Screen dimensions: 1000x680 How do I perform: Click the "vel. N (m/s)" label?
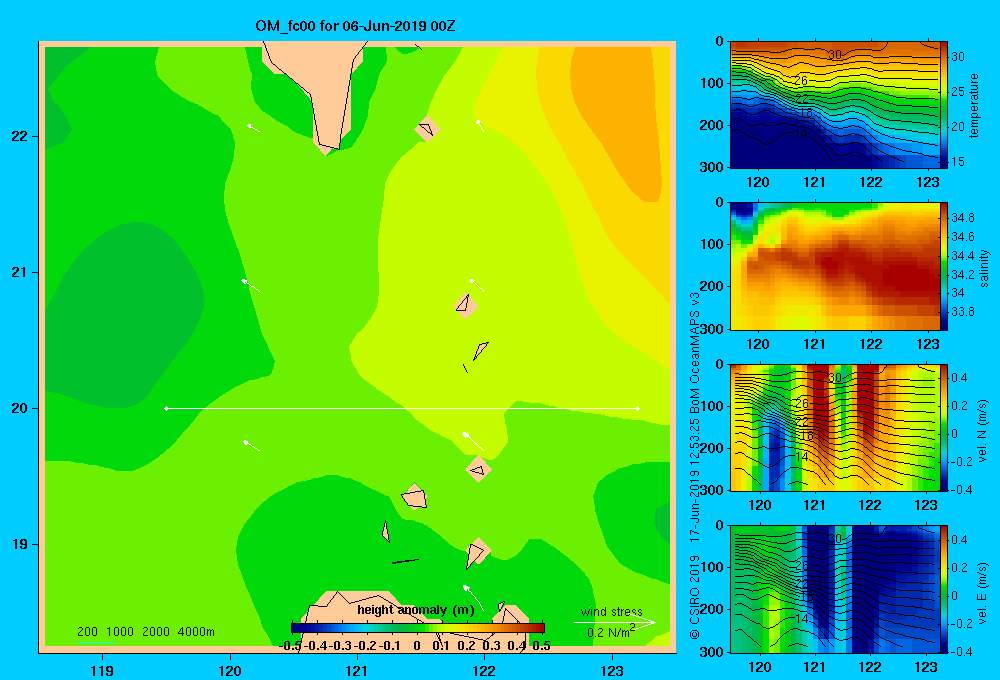983,431
